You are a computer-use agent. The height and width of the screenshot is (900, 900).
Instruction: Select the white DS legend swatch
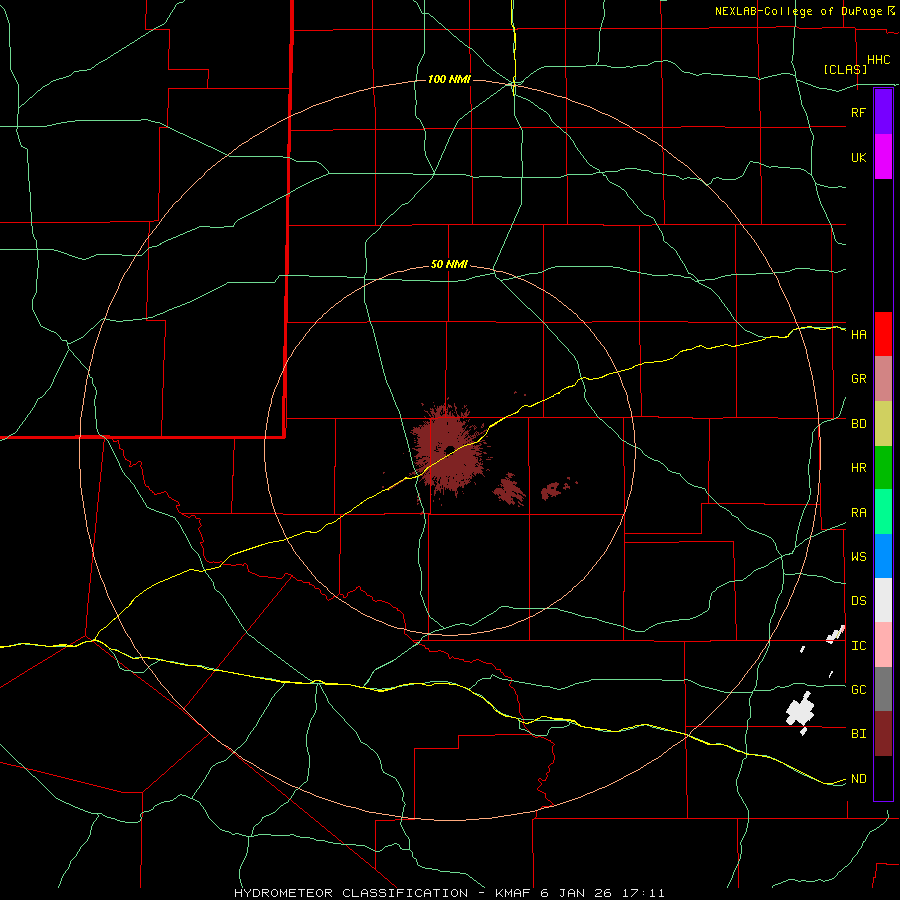[883, 600]
